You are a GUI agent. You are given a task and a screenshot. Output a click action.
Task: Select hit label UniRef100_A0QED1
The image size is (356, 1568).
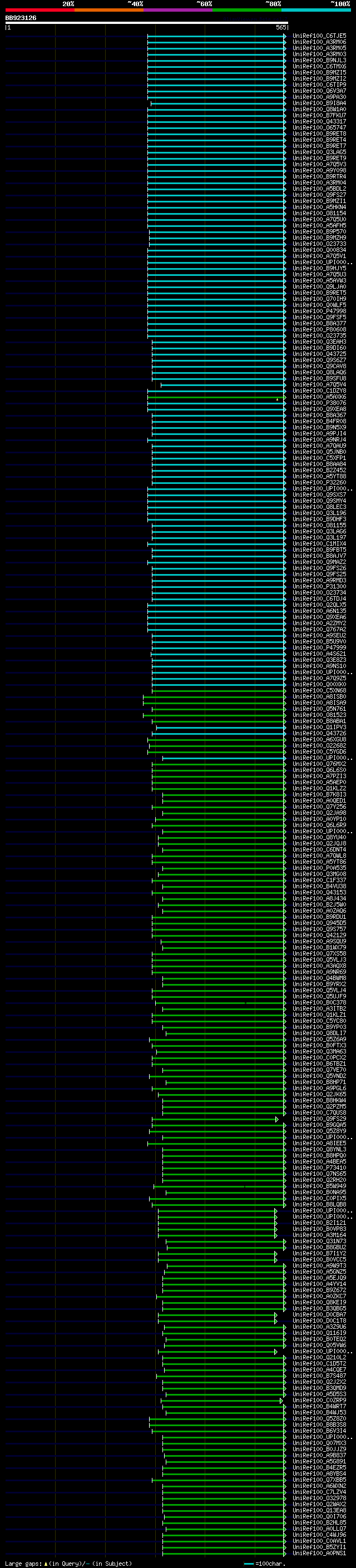pyautogui.click(x=319, y=800)
